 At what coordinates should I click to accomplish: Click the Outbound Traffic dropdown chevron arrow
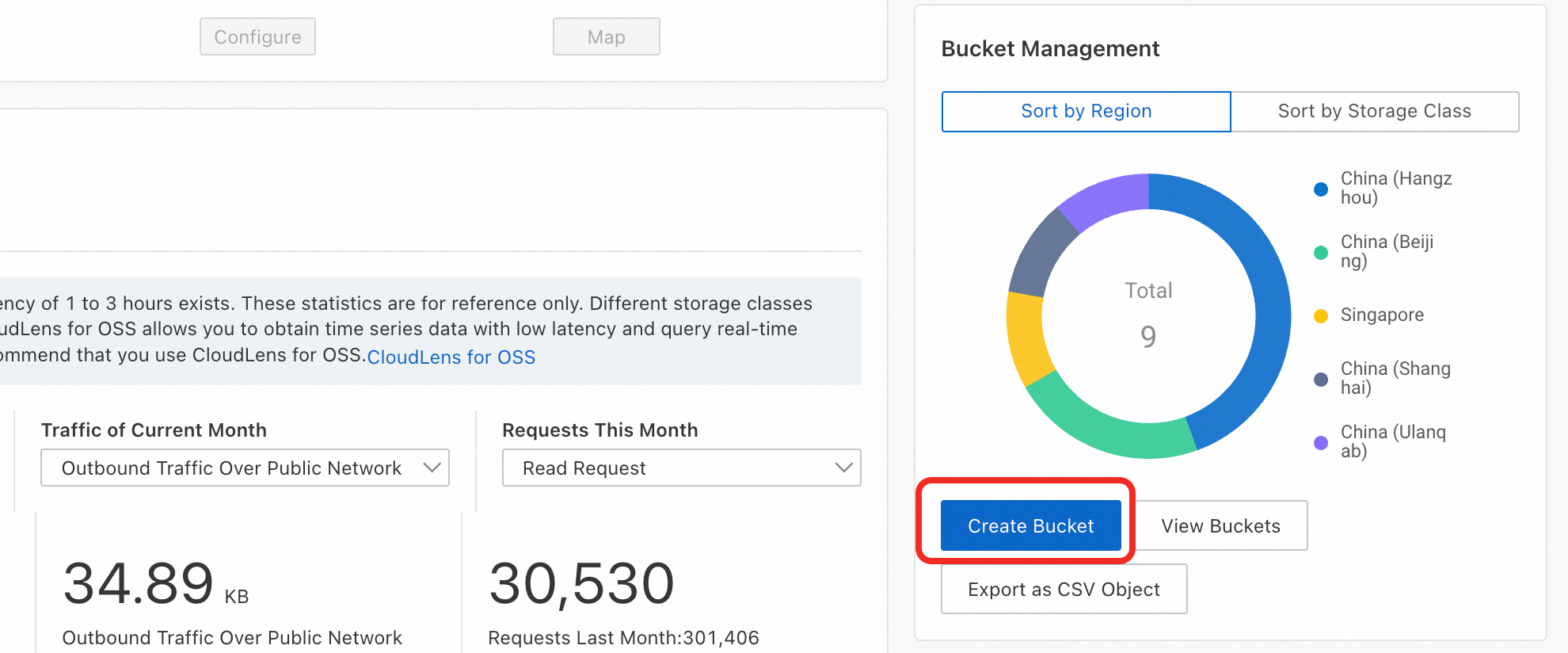click(x=432, y=468)
